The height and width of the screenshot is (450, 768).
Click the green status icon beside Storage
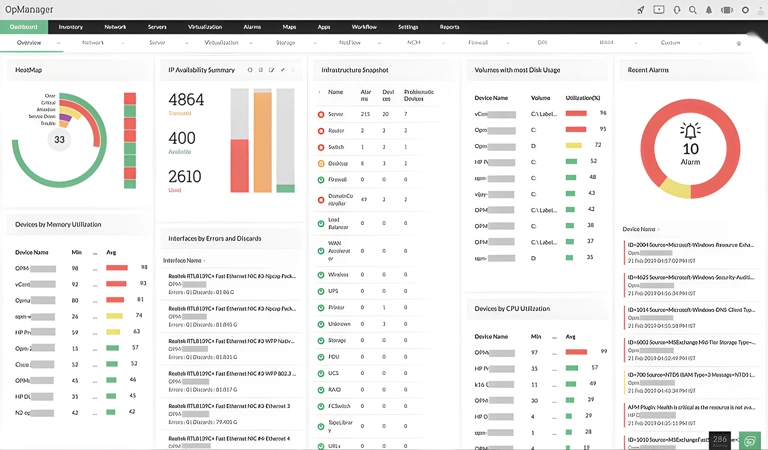[x=321, y=340]
